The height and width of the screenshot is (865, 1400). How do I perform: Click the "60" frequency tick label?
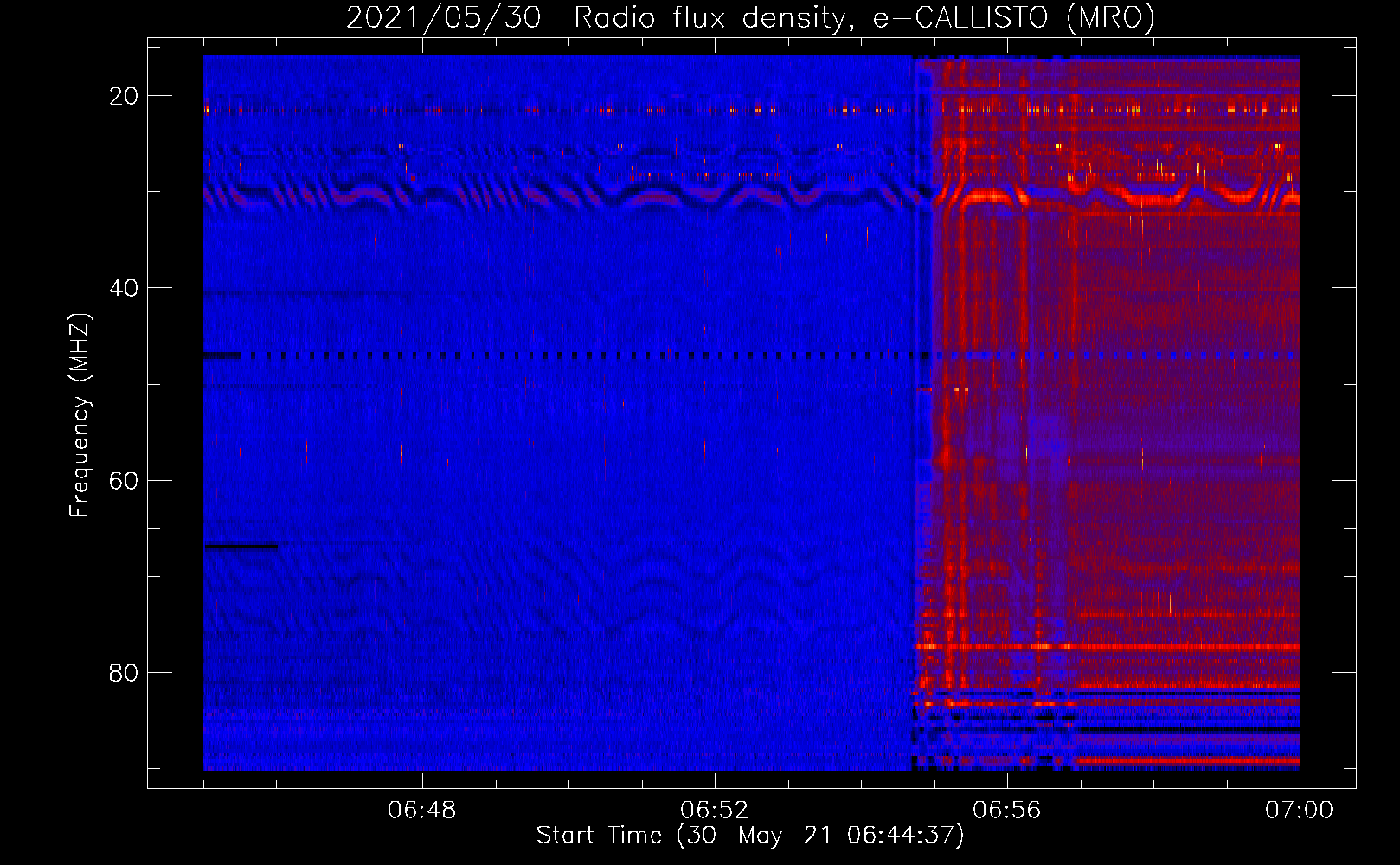point(124,480)
